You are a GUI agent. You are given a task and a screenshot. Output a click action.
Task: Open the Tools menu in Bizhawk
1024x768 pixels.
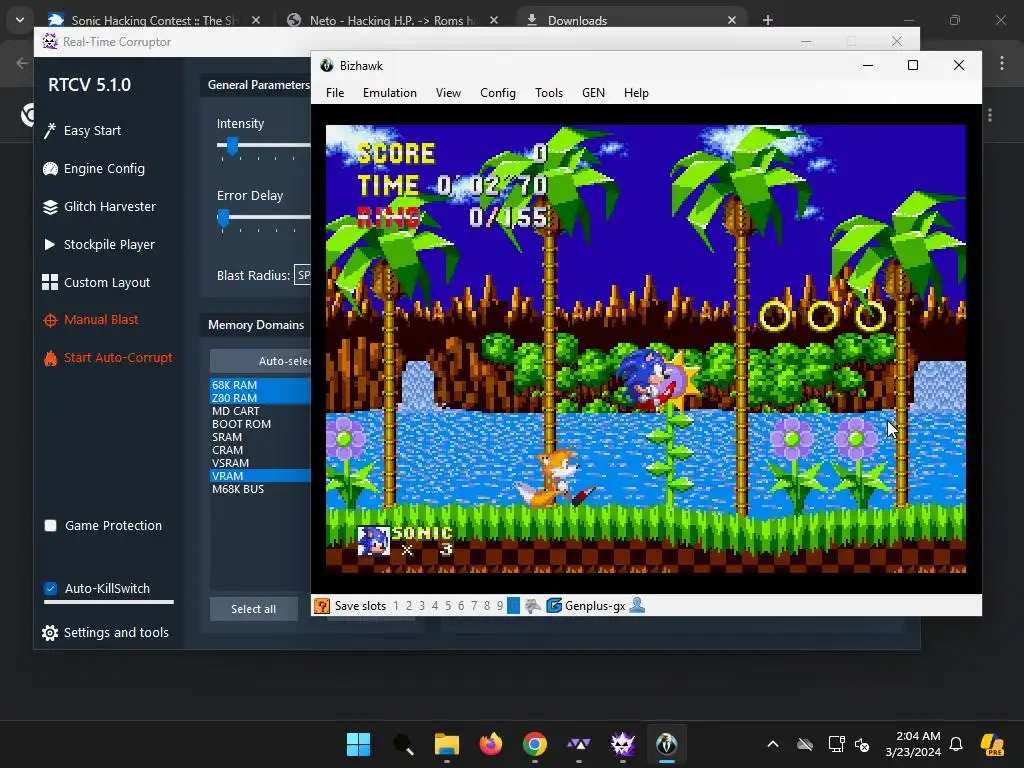tap(549, 93)
